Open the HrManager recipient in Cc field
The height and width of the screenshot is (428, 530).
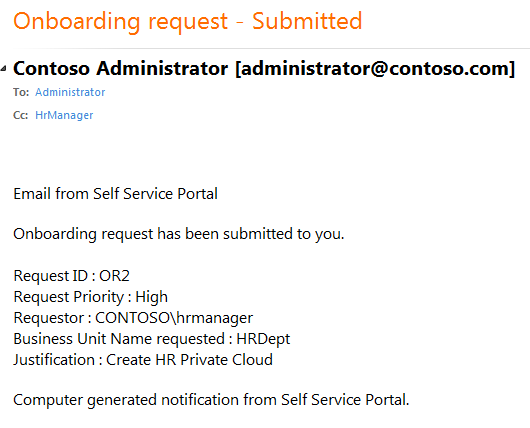coord(64,115)
